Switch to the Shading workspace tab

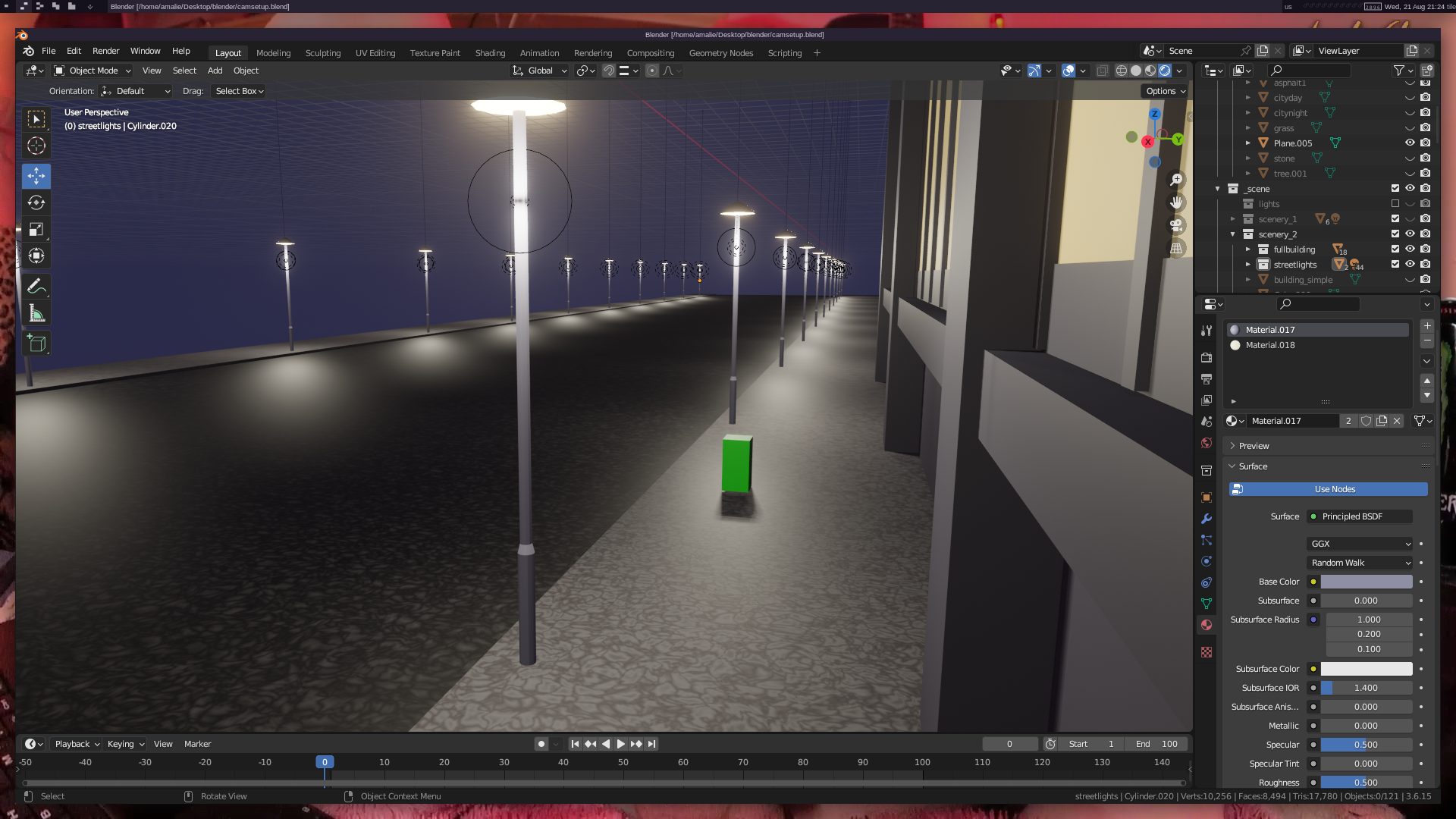pyautogui.click(x=490, y=53)
